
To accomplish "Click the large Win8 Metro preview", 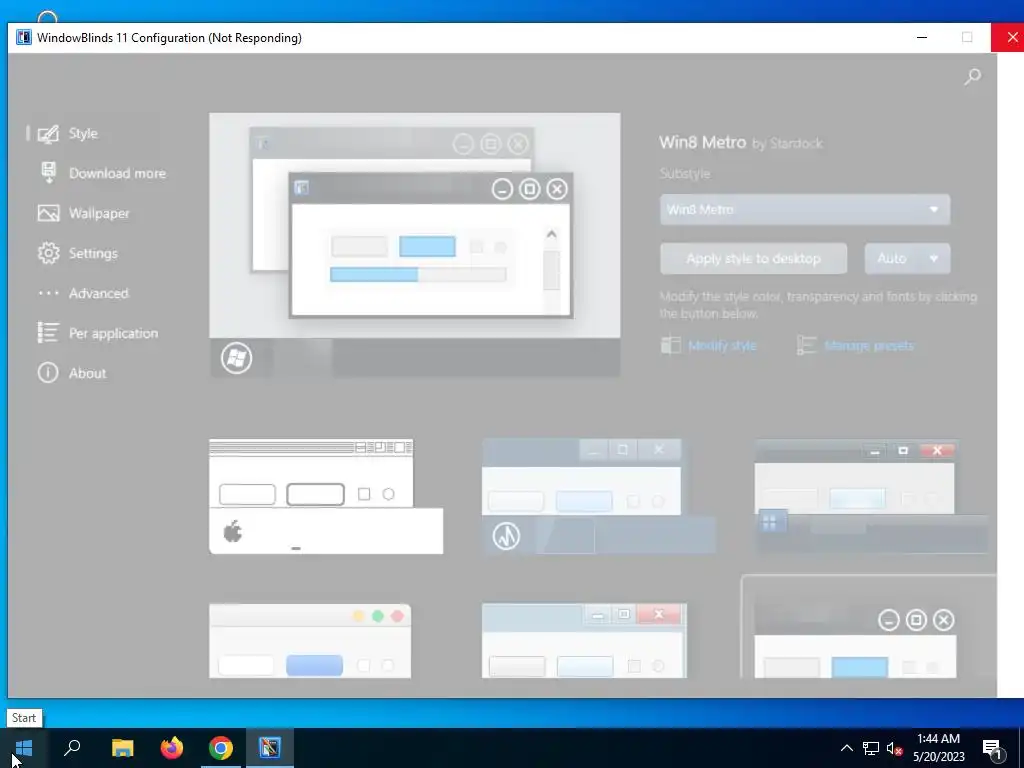I will (x=415, y=245).
